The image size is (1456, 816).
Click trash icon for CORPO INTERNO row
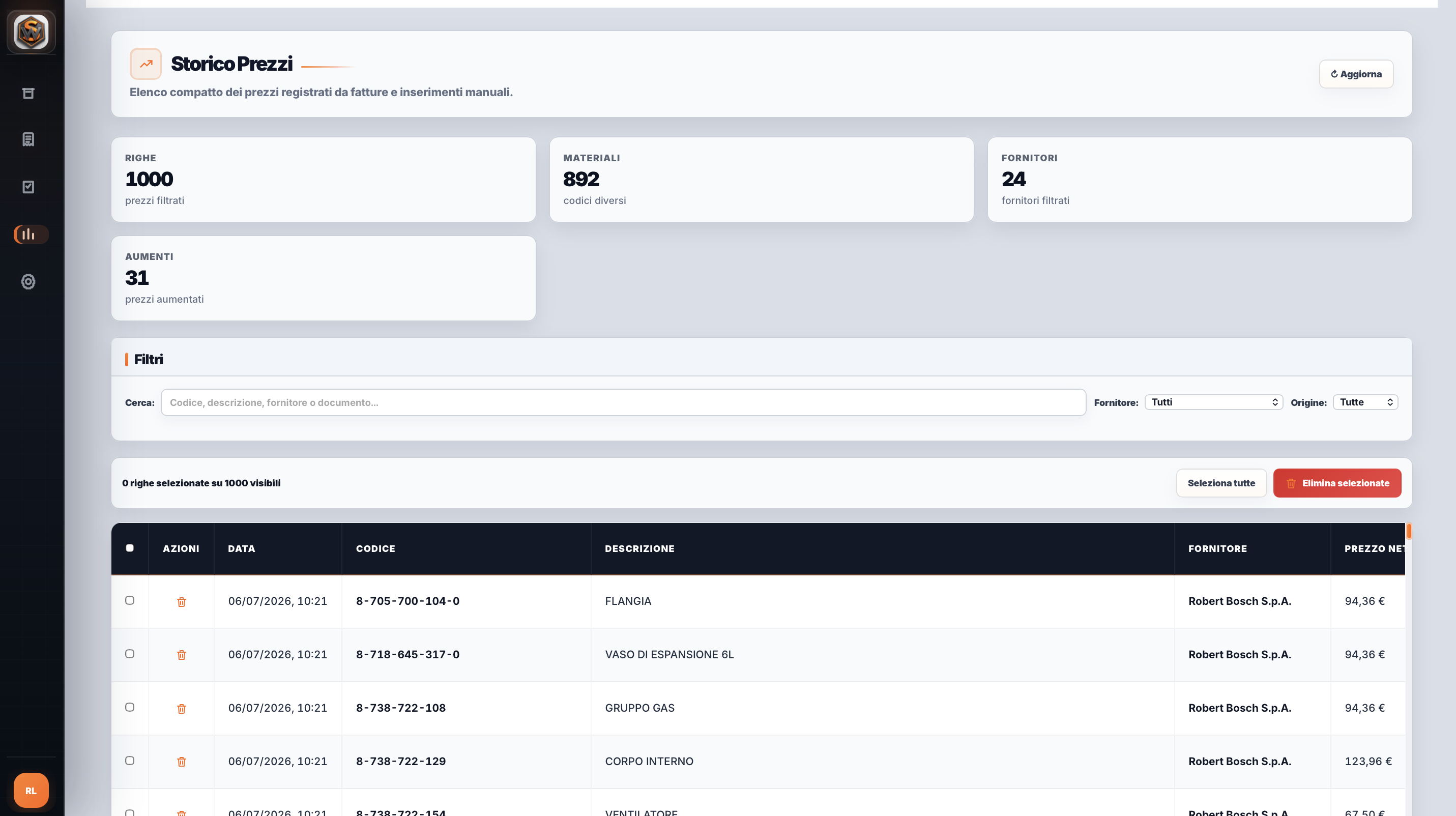pos(182,762)
